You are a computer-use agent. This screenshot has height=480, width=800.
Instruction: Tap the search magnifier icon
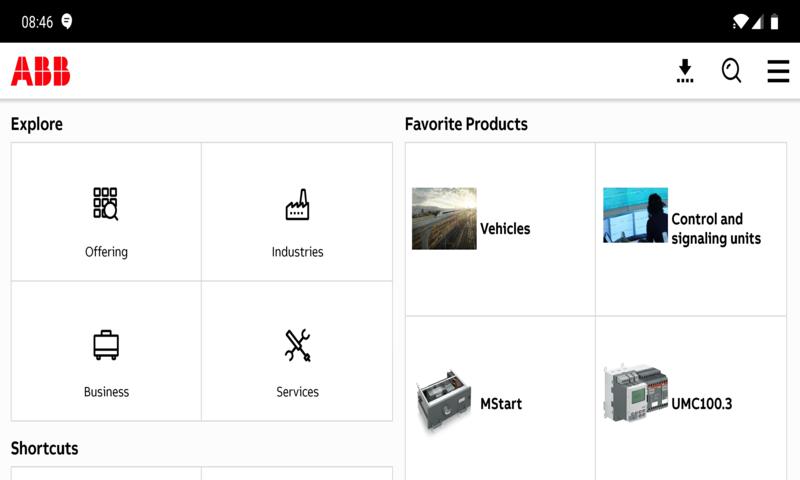tap(732, 71)
